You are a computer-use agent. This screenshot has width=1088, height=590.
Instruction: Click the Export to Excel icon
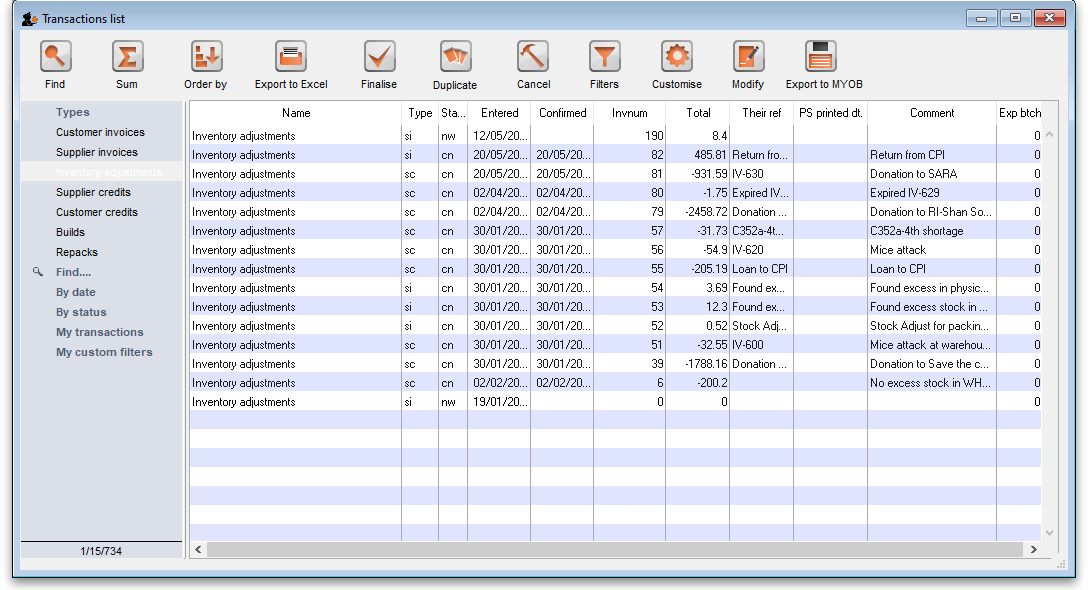point(291,57)
